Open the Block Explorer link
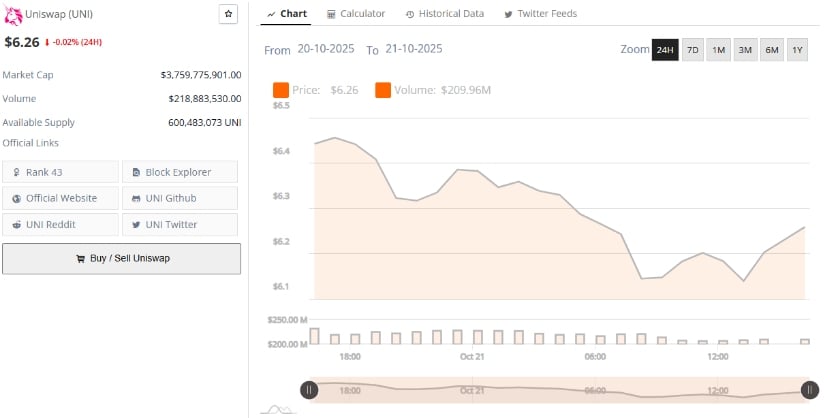Image resolution: width=825 pixels, height=418 pixels. tap(180, 172)
